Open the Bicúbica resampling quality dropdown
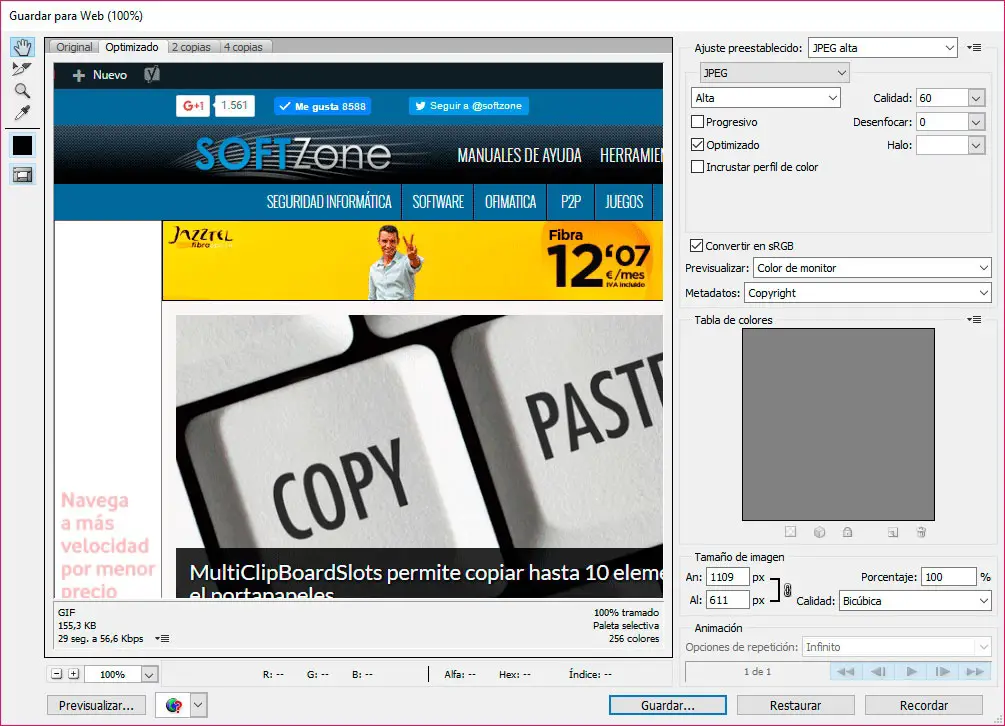This screenshot has width=1005, height=726. point(915,600)
